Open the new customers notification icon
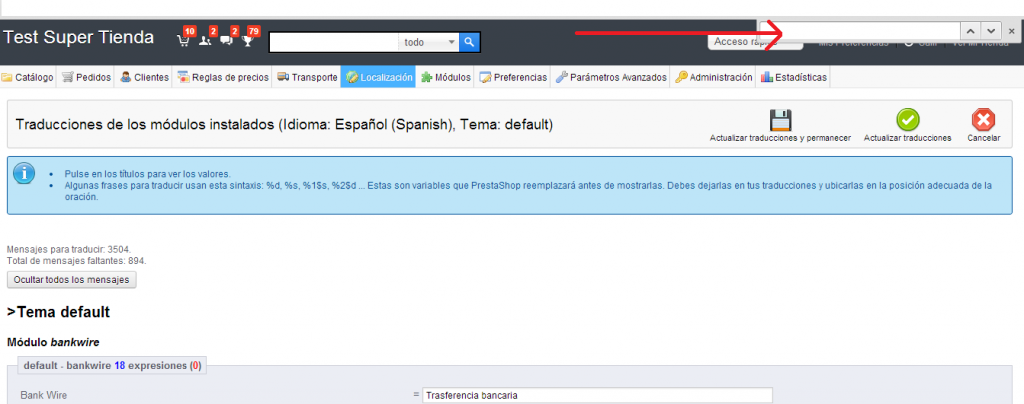Viewport: 1024px width, 404px height. [x=205, y=40]
